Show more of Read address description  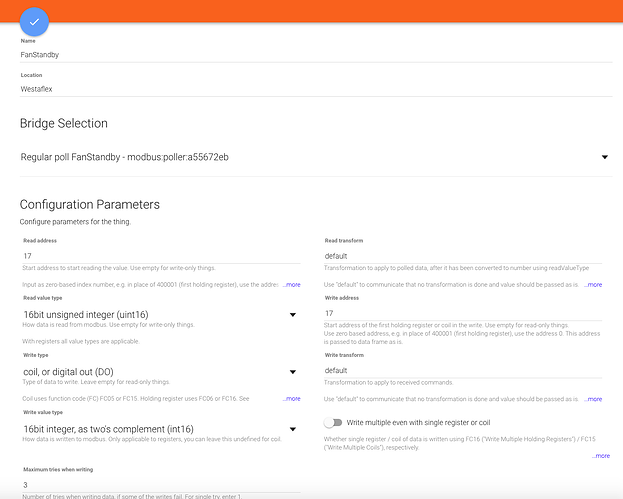pyautogui.click(x=291, y=285)
